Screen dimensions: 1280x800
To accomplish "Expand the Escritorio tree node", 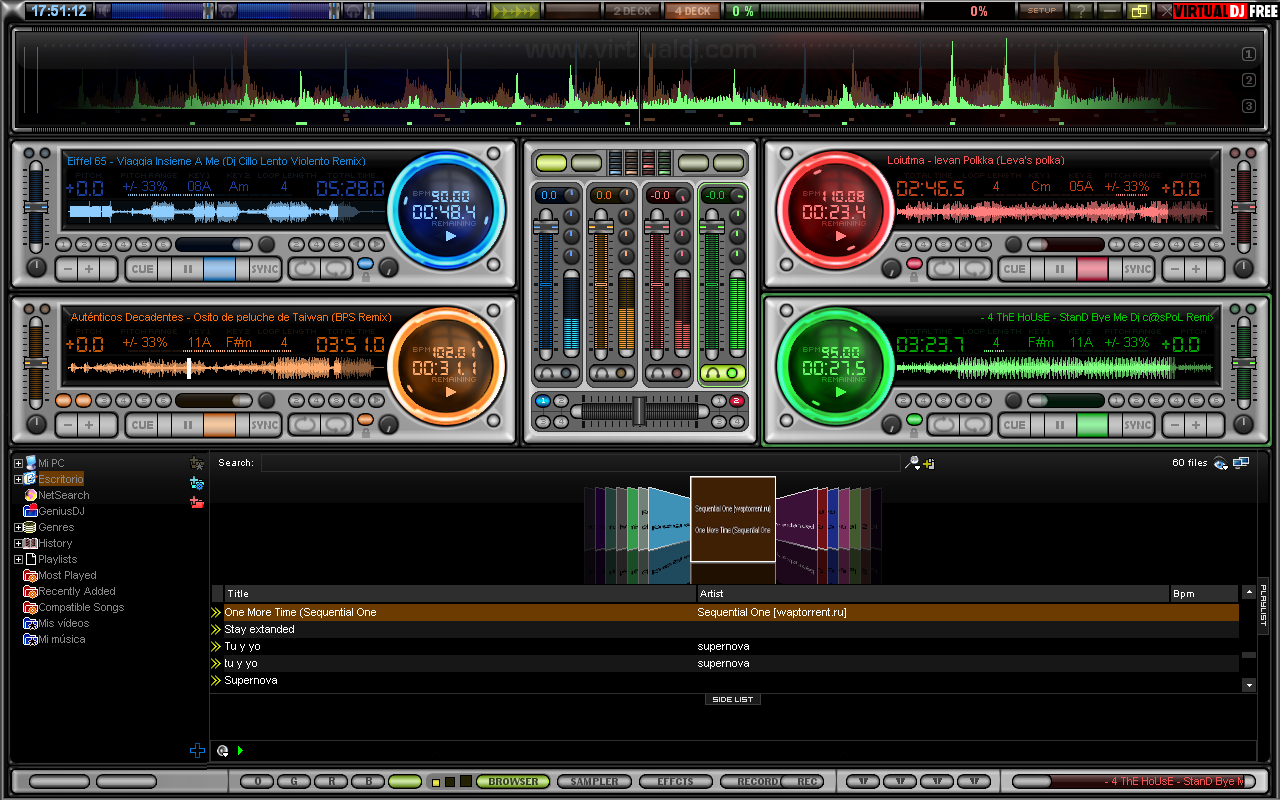I will click(x=18, y=479).
